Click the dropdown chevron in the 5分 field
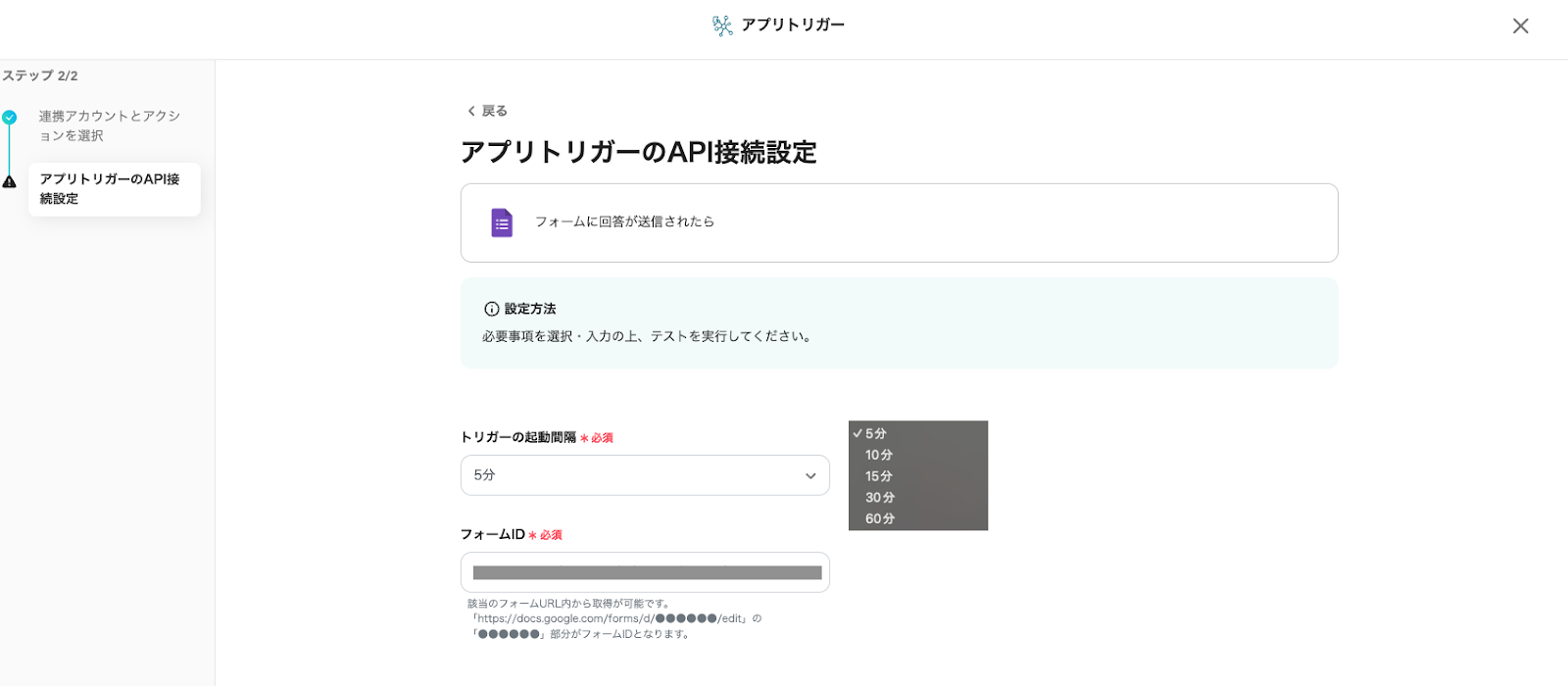Image resolution: width=1568 pixels, height=686 pixels. click(810, 476)
